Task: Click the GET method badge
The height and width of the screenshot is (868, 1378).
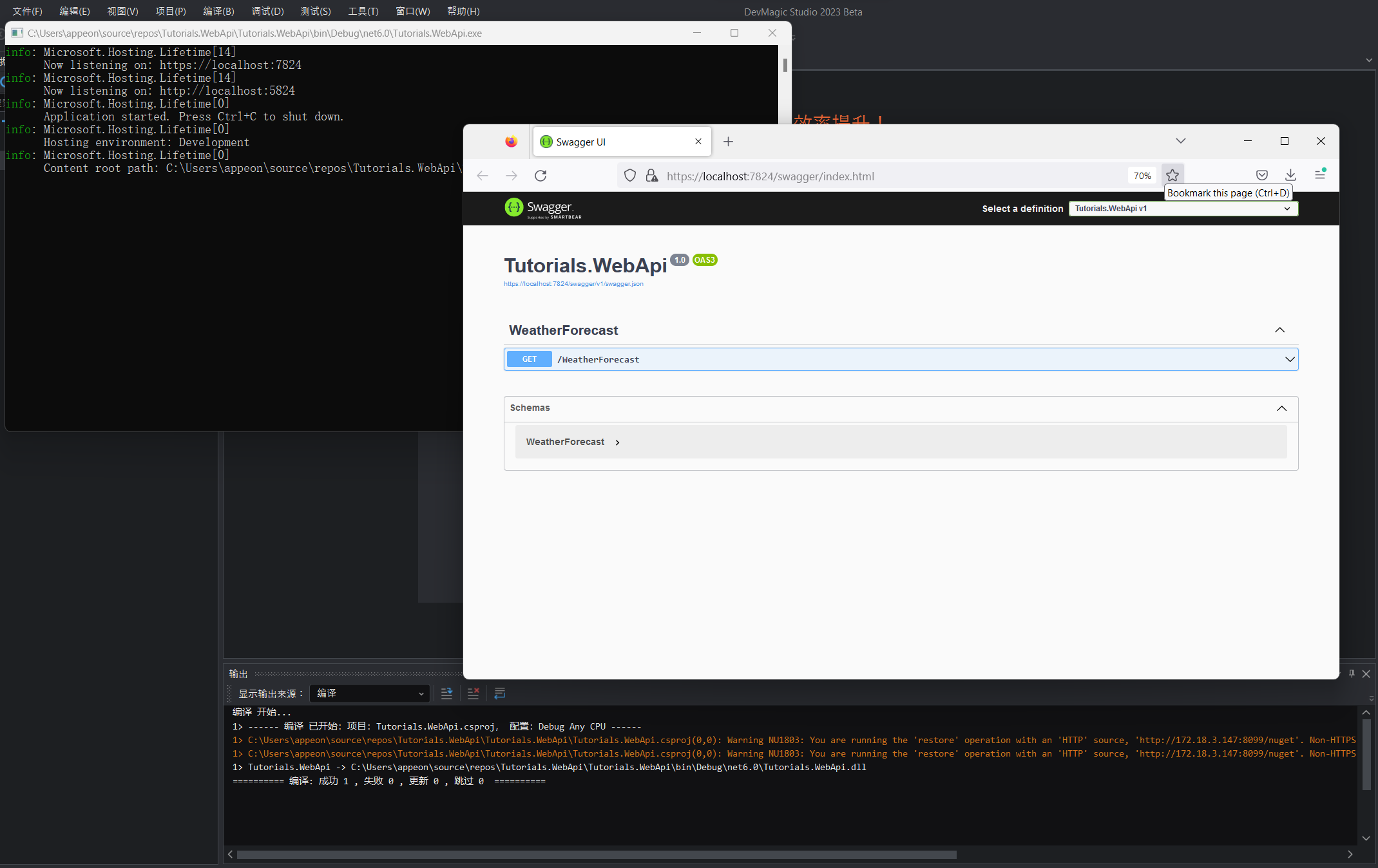Action: [x=530, y=359]
